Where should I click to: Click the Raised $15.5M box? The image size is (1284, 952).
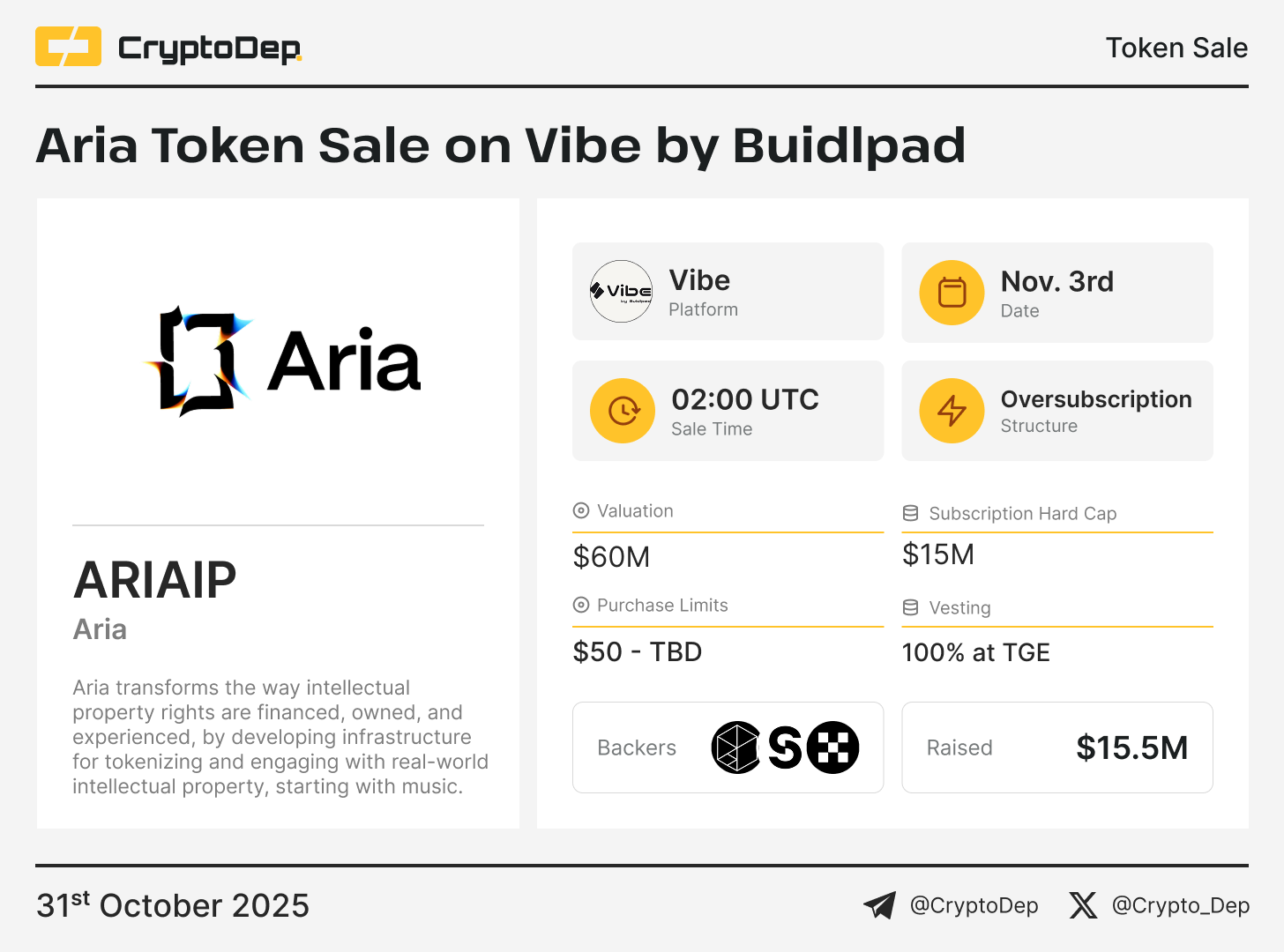pos(1056,747)
